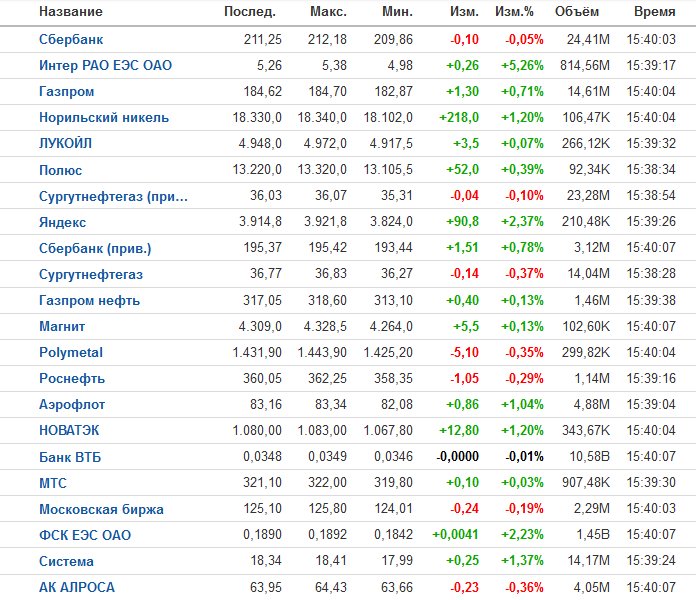The height and width of the screenshot is (600, 696).
Task: Open Норильский никель quote page
Action: click(104, 118)
